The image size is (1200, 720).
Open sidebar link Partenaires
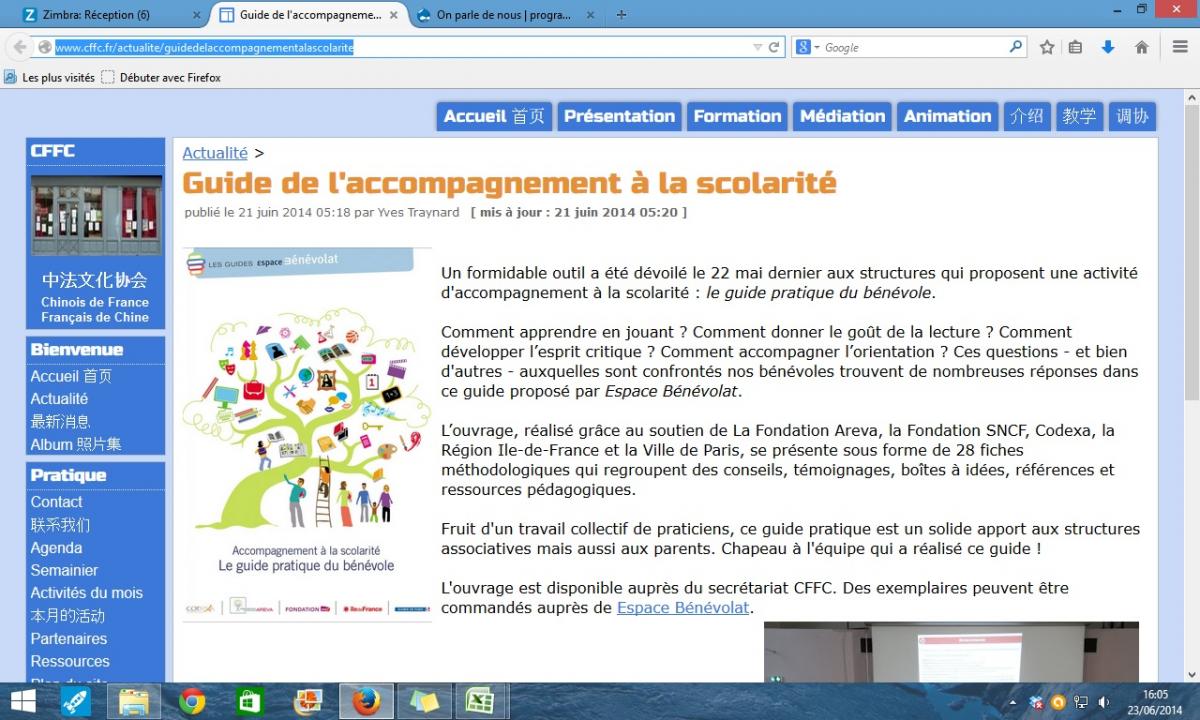pos(69,638)
